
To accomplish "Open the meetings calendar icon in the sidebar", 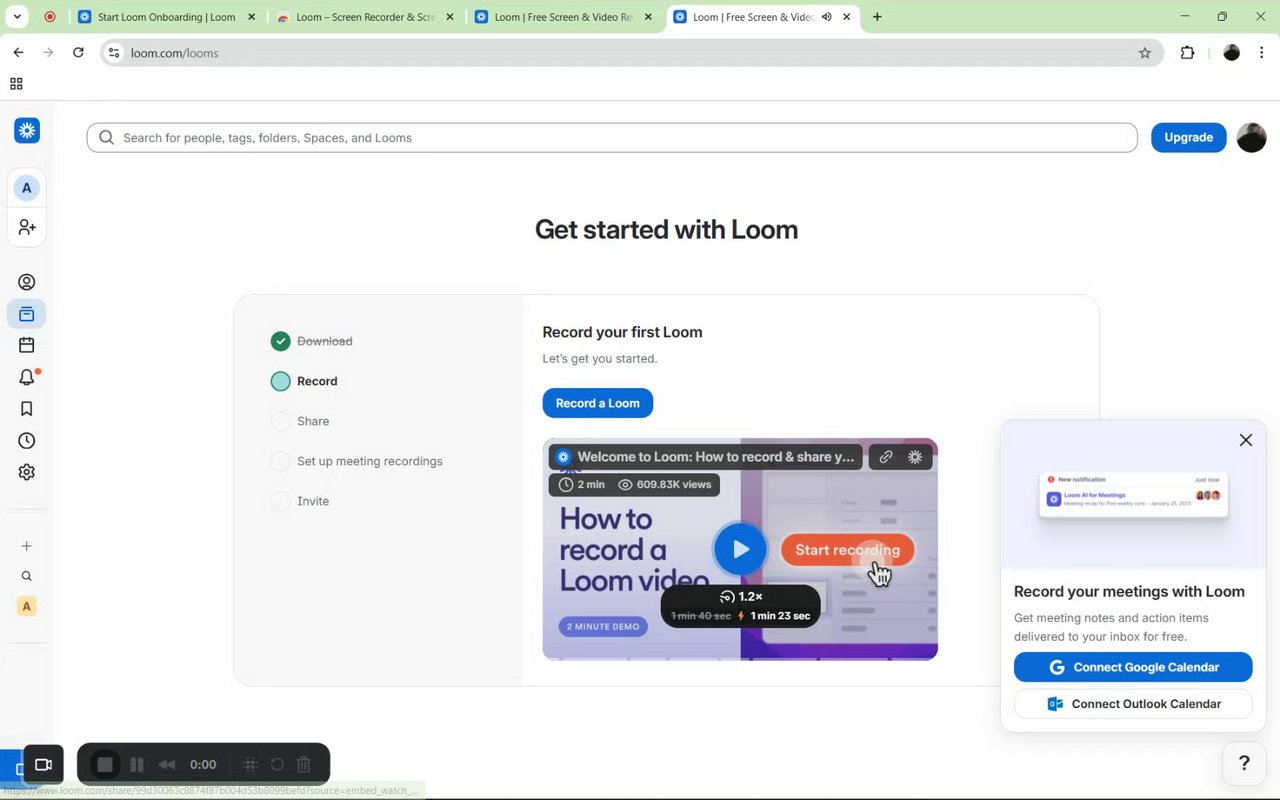I will click(27, 345).
